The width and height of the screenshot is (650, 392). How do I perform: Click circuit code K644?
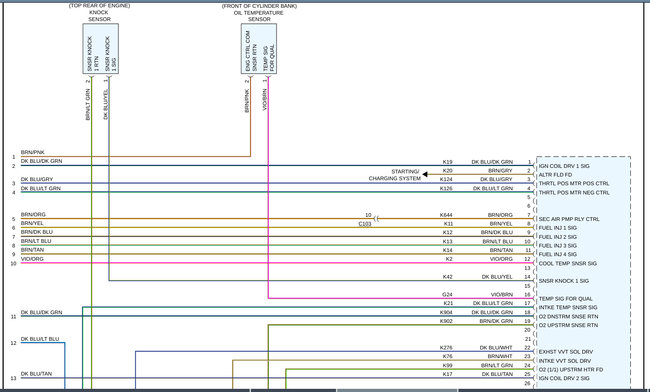(446, 215)
